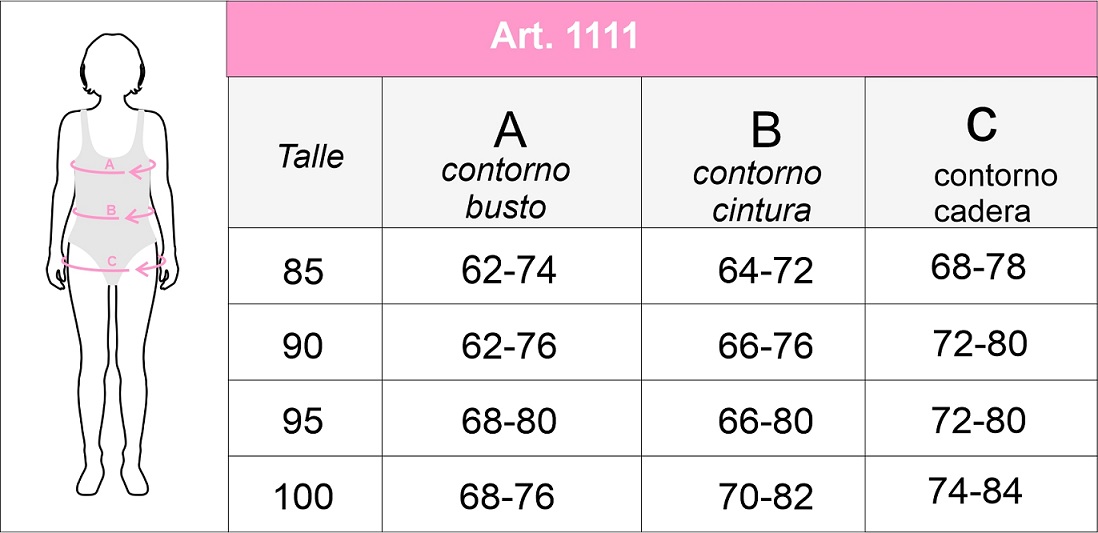Viewport: 1098px width, 533px height.
Task: Click the 70-82 waist cell
Action: (x=765, y=497)
